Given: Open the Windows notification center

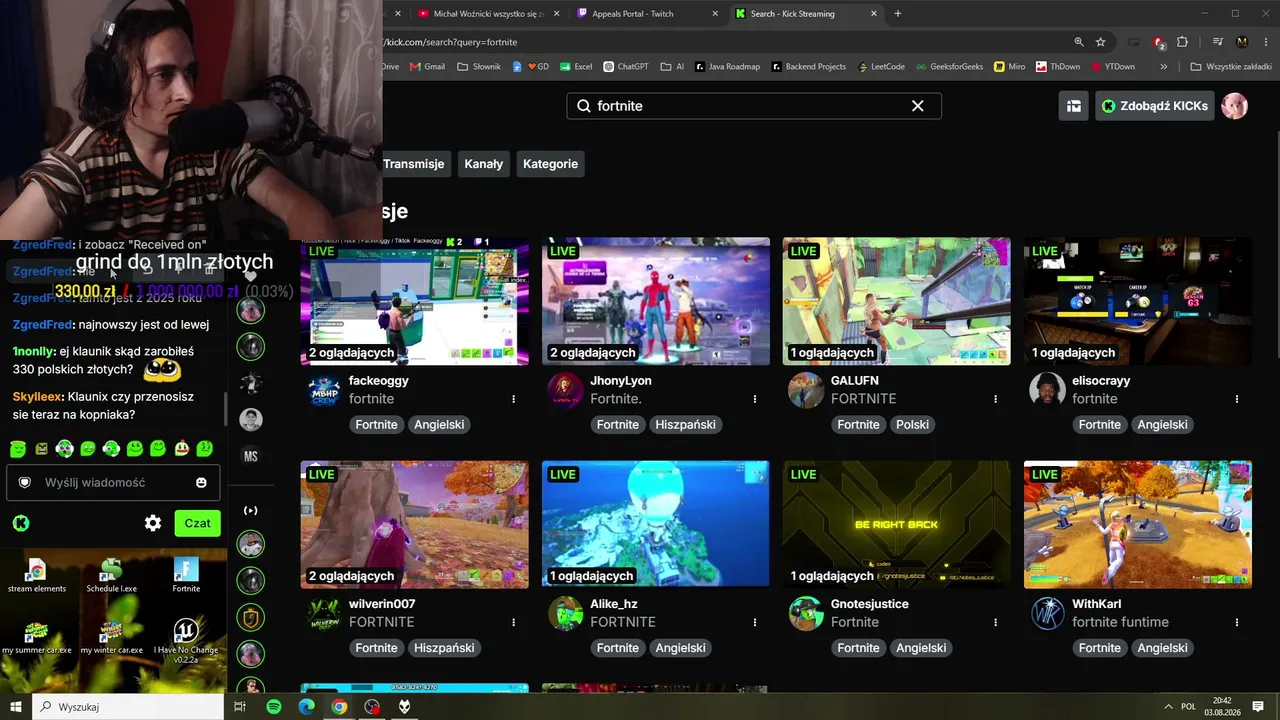Looking at the screenshot, I should point(1258,707).
